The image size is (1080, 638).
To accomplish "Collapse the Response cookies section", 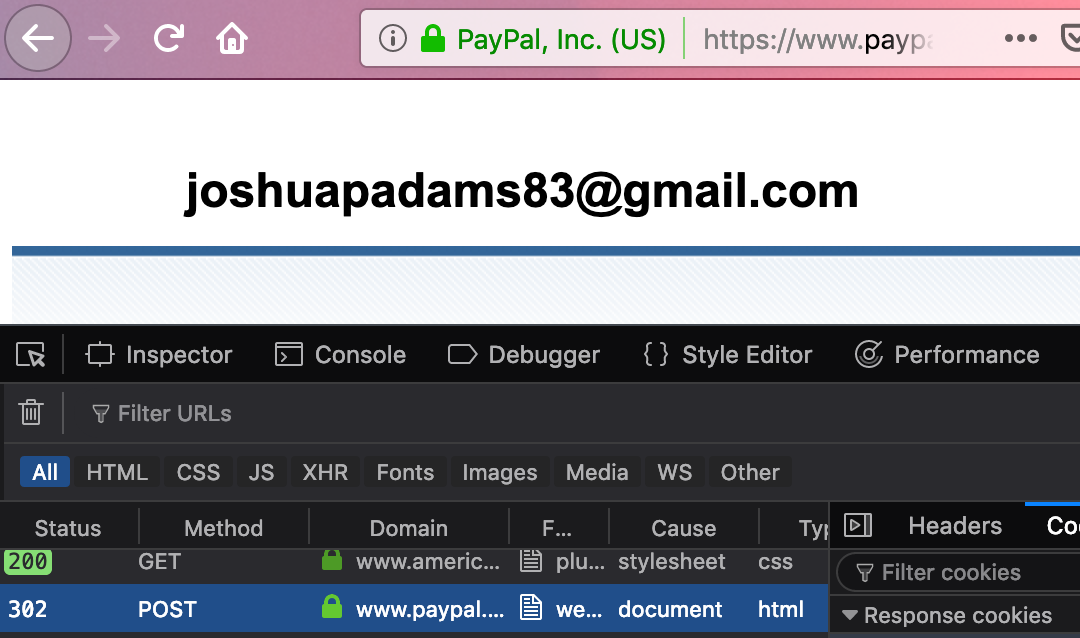I will coord(851,616).
